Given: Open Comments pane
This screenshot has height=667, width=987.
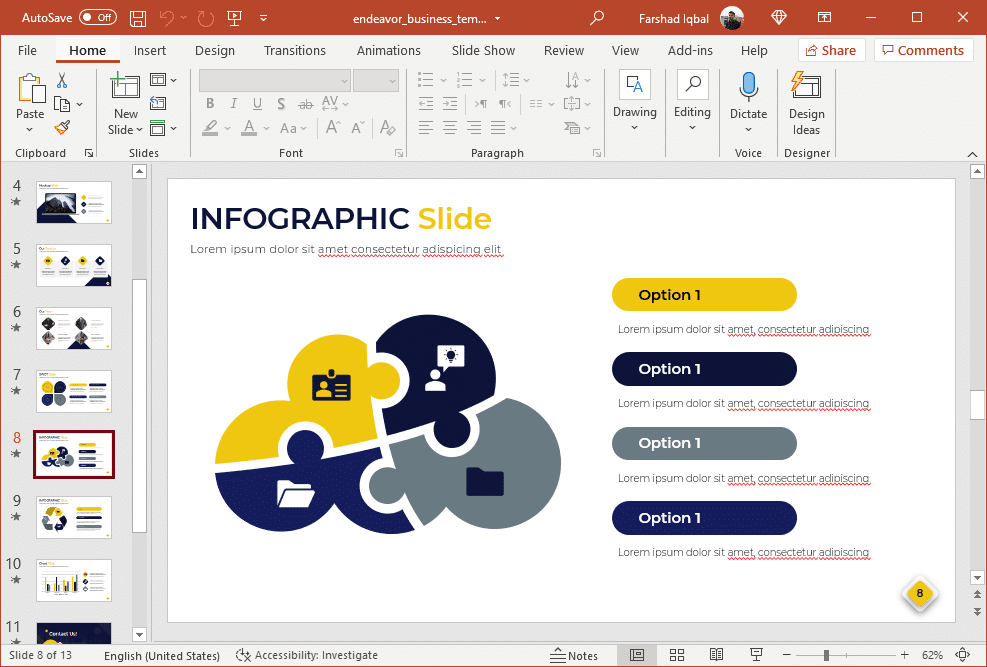Looking at the screenshot, I should coord(923,50).
